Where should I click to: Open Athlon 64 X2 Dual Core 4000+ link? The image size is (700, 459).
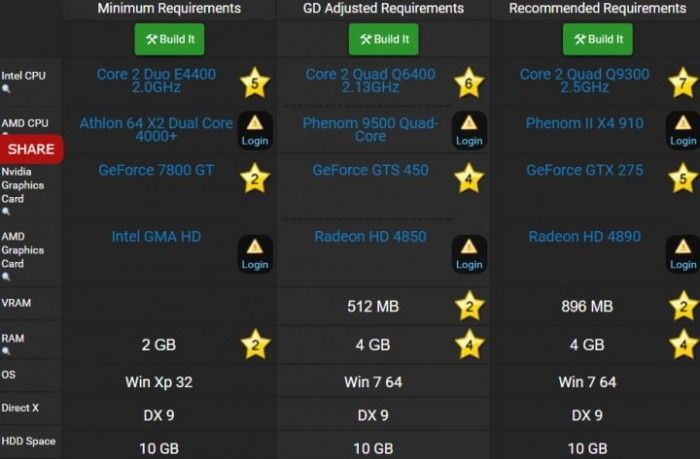coord(156,129)
